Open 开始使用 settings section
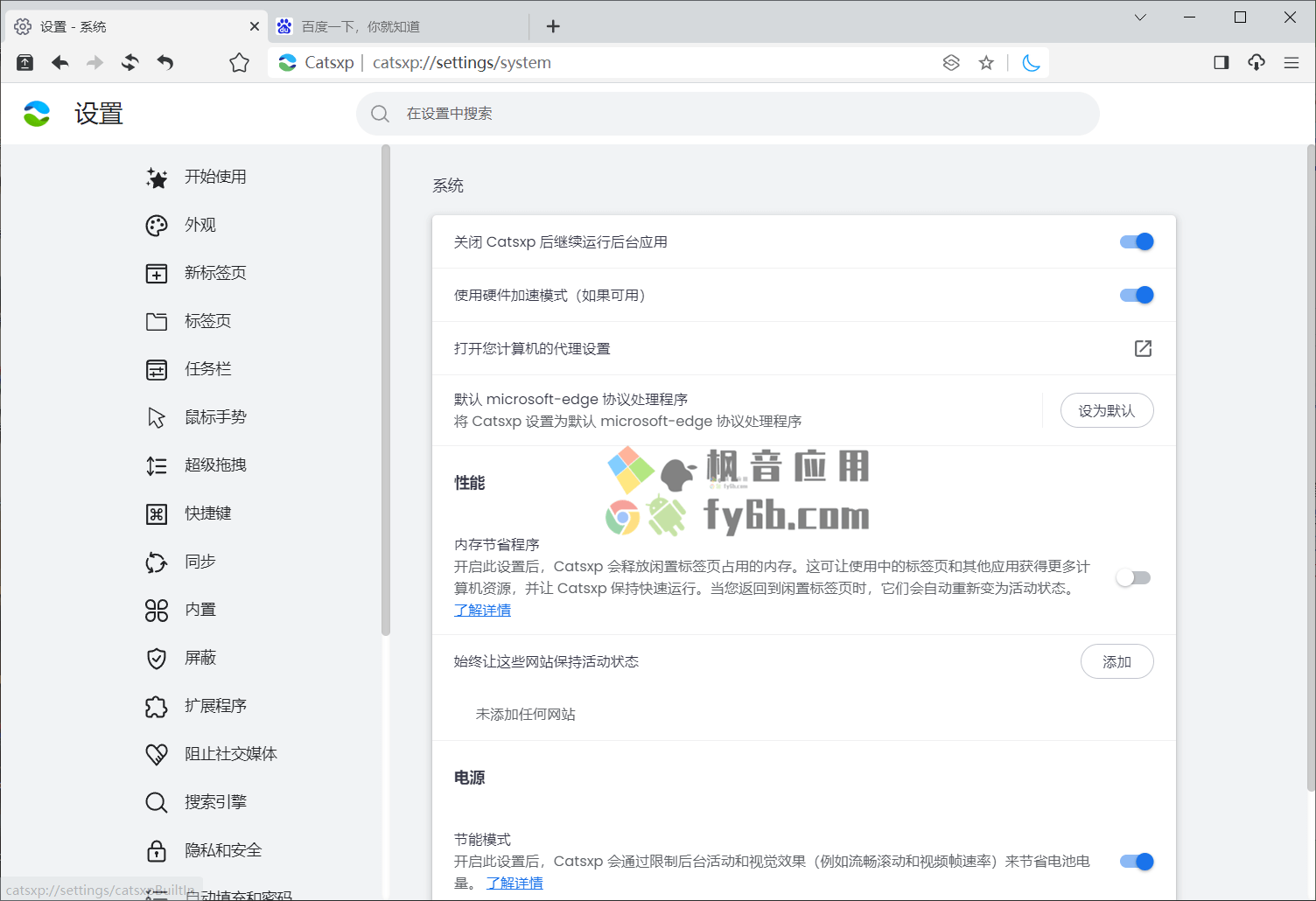Viewport: 1316px width, 901px height. (x=215, y=177)
